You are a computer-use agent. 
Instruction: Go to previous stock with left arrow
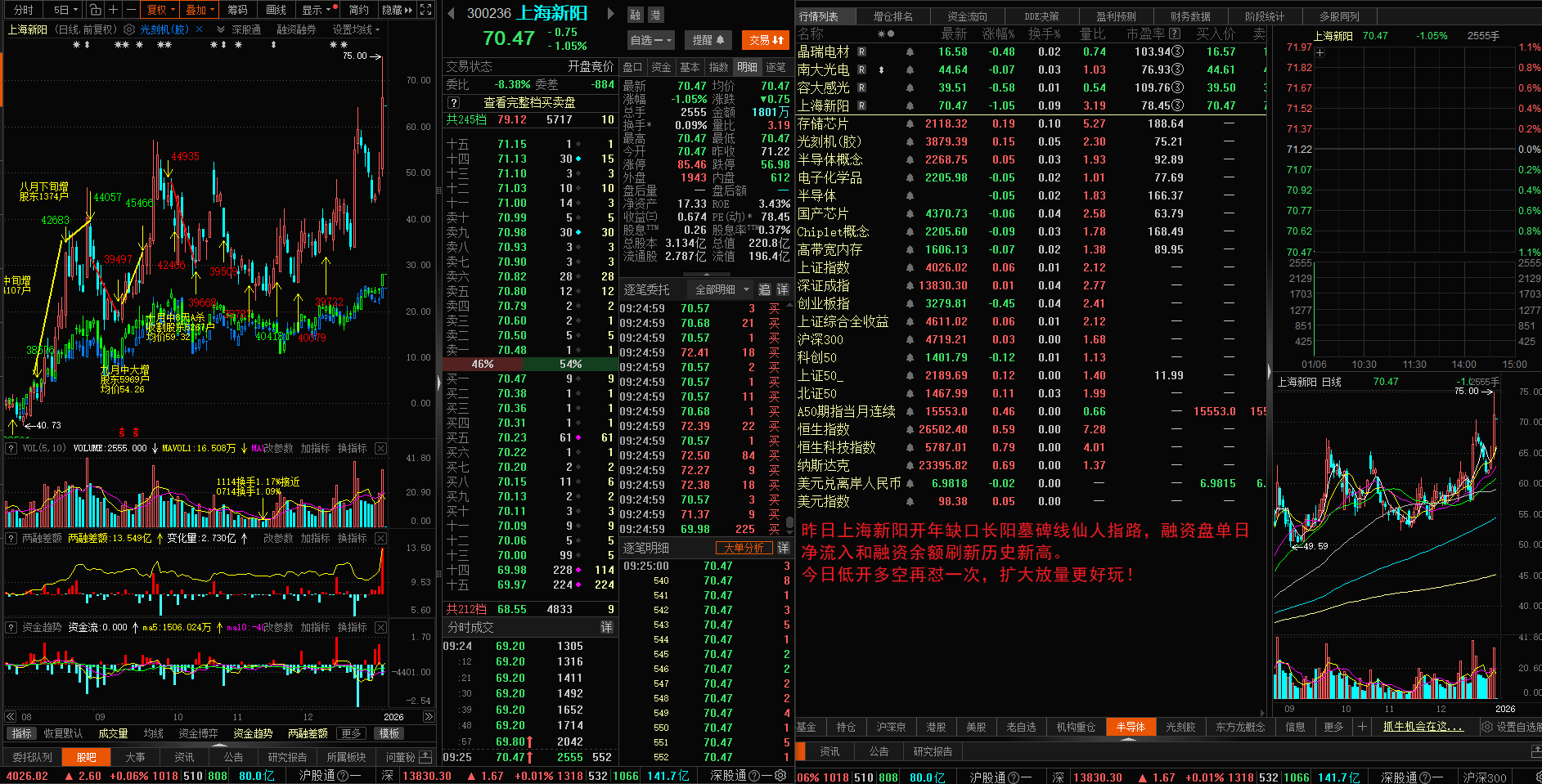(x=451, y=14)
